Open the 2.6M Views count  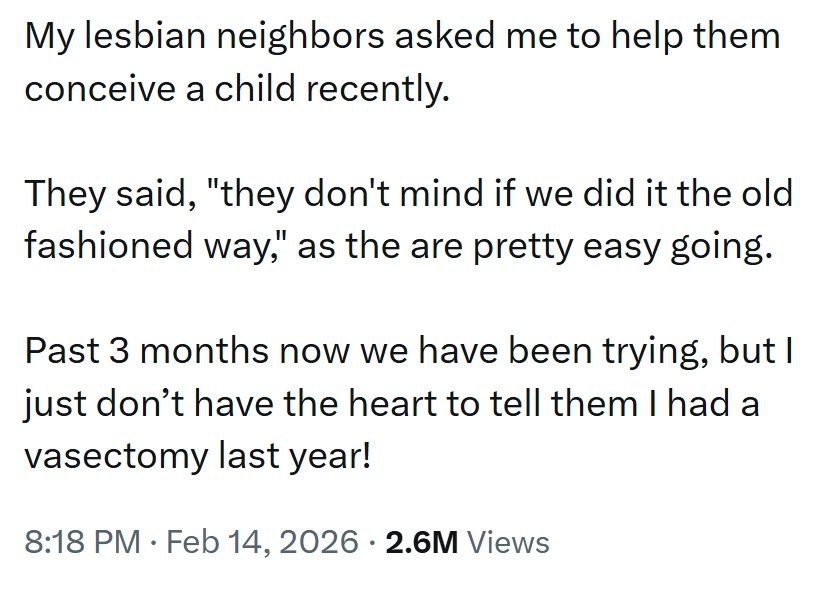(x=466, y=542)
